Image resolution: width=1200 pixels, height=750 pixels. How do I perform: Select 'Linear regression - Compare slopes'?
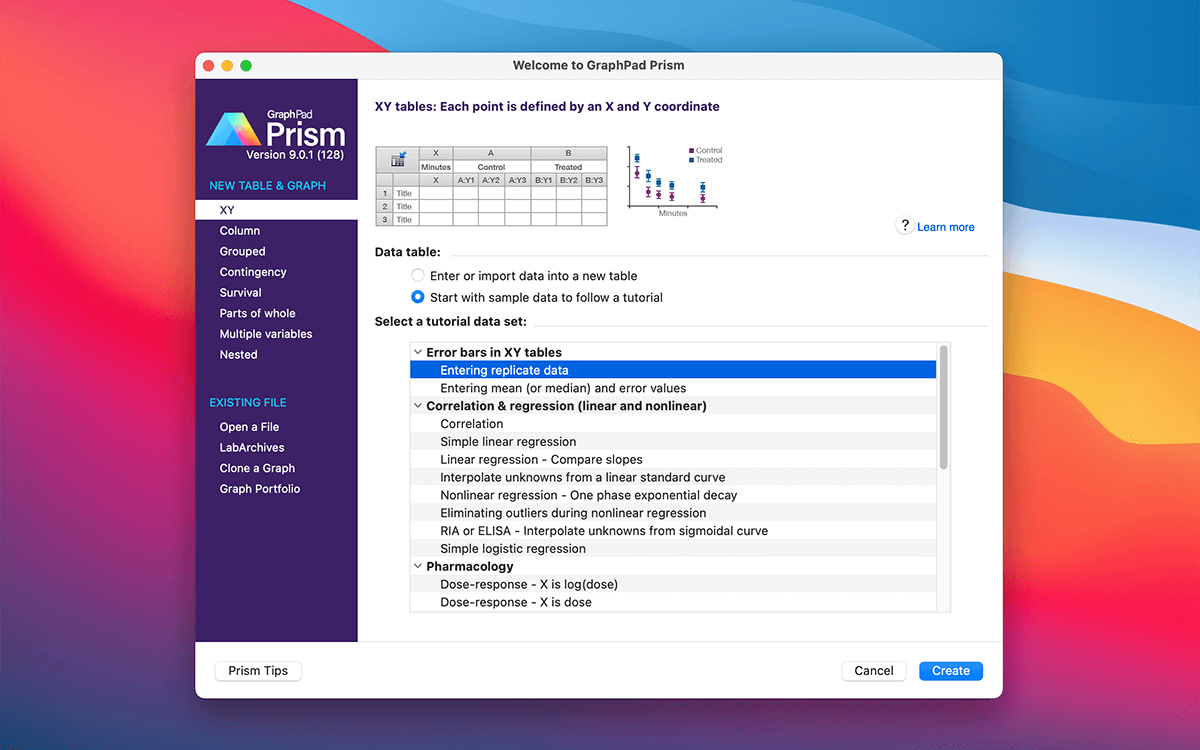(673, 460)
